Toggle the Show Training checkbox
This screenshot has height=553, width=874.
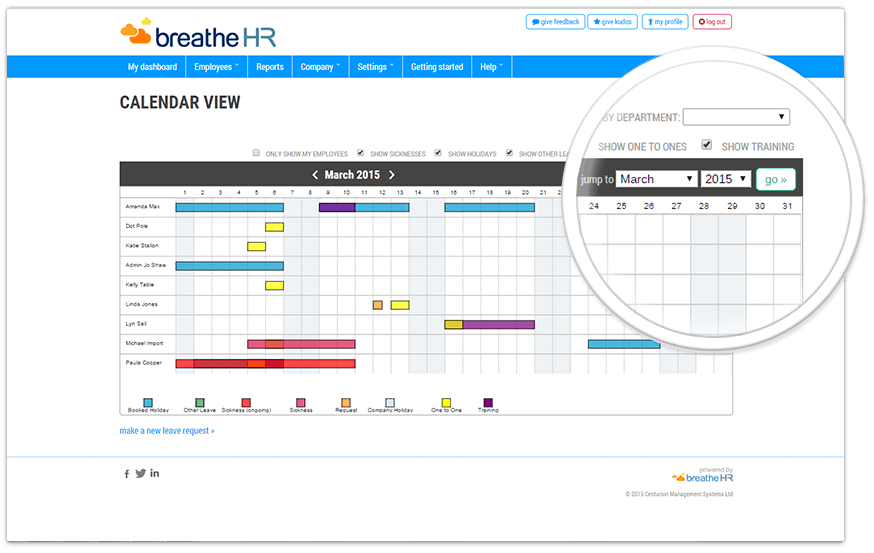point(707,145)
